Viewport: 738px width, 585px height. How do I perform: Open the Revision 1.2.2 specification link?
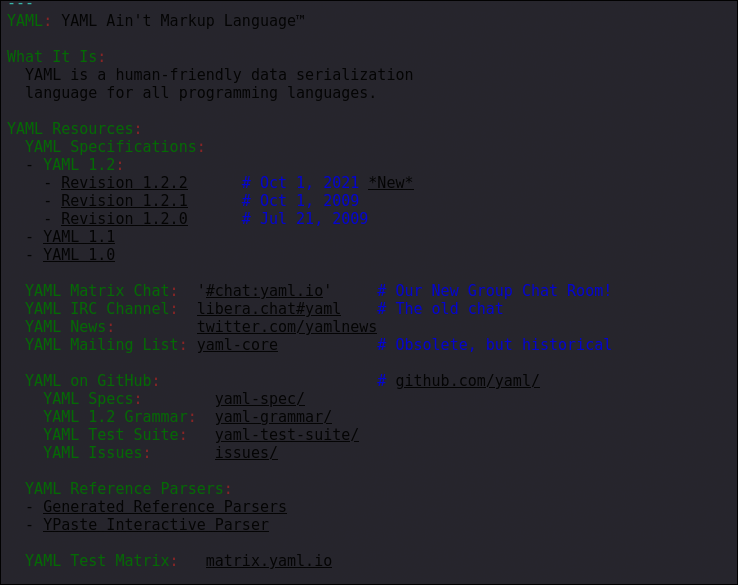124,183
